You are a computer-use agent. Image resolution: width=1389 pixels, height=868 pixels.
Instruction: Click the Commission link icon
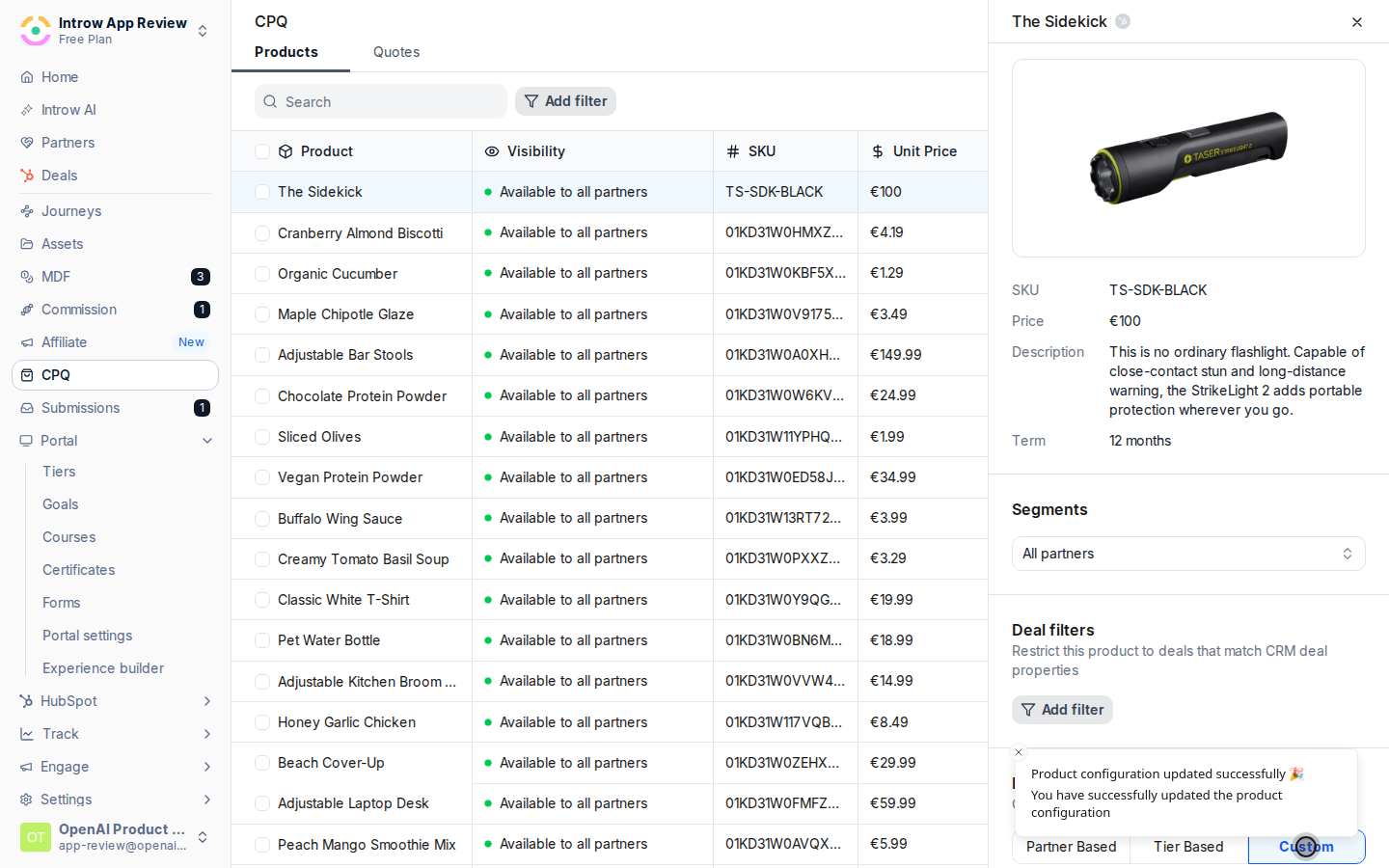point(27,310)
